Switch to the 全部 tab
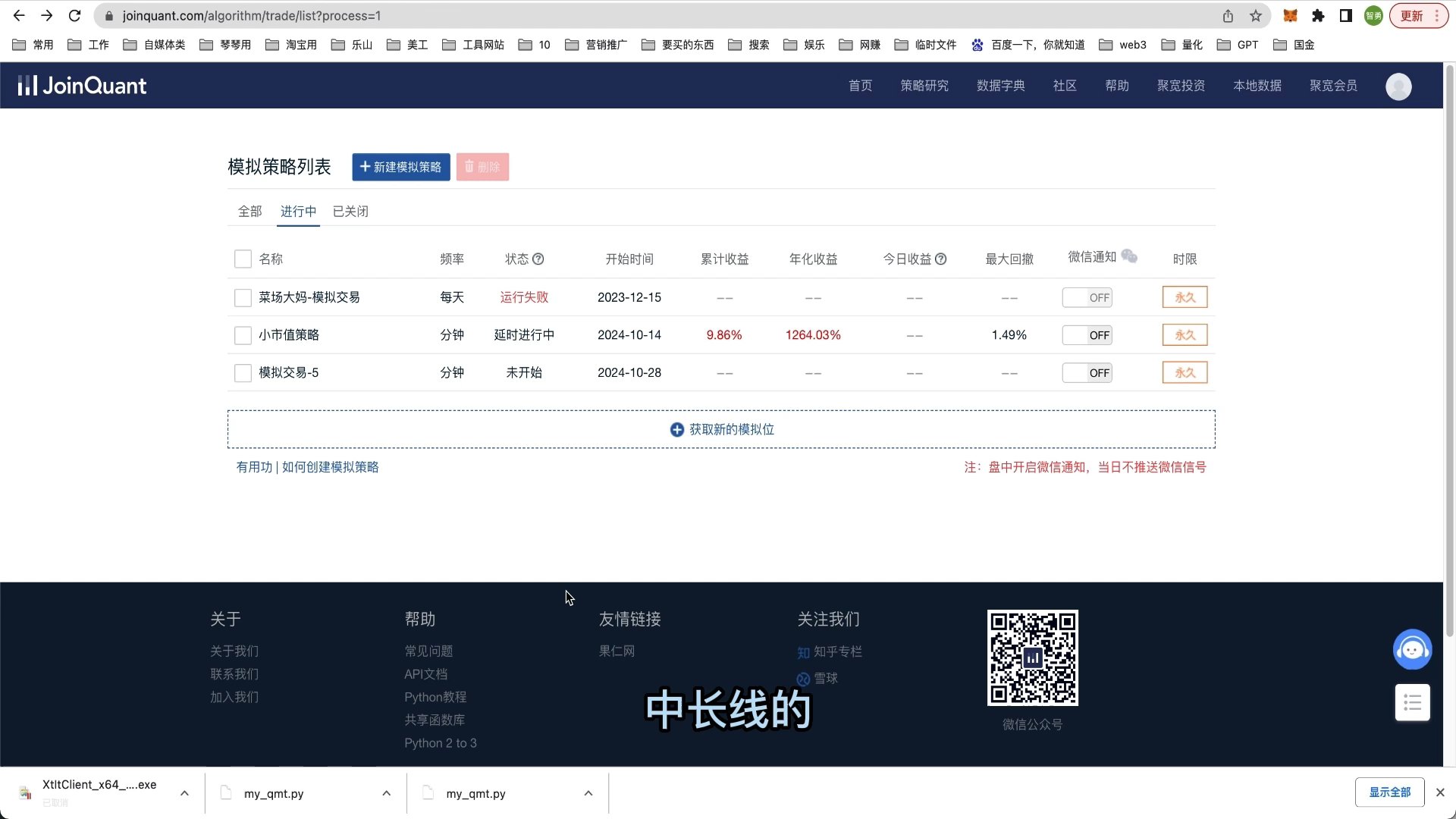Viewport: 1456px width, 819px height. pyautogui.click(x=250, y=212)
